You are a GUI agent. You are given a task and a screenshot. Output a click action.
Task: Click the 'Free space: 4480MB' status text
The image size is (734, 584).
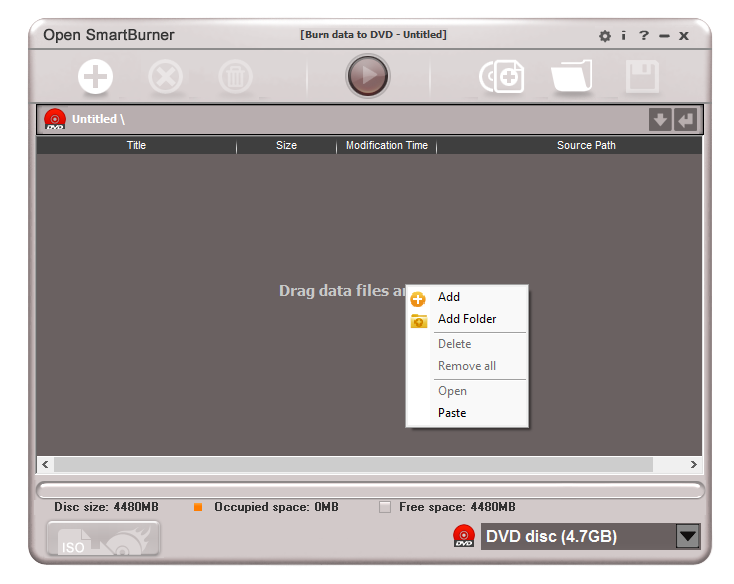pyautogui.click(x=457, y=507)
